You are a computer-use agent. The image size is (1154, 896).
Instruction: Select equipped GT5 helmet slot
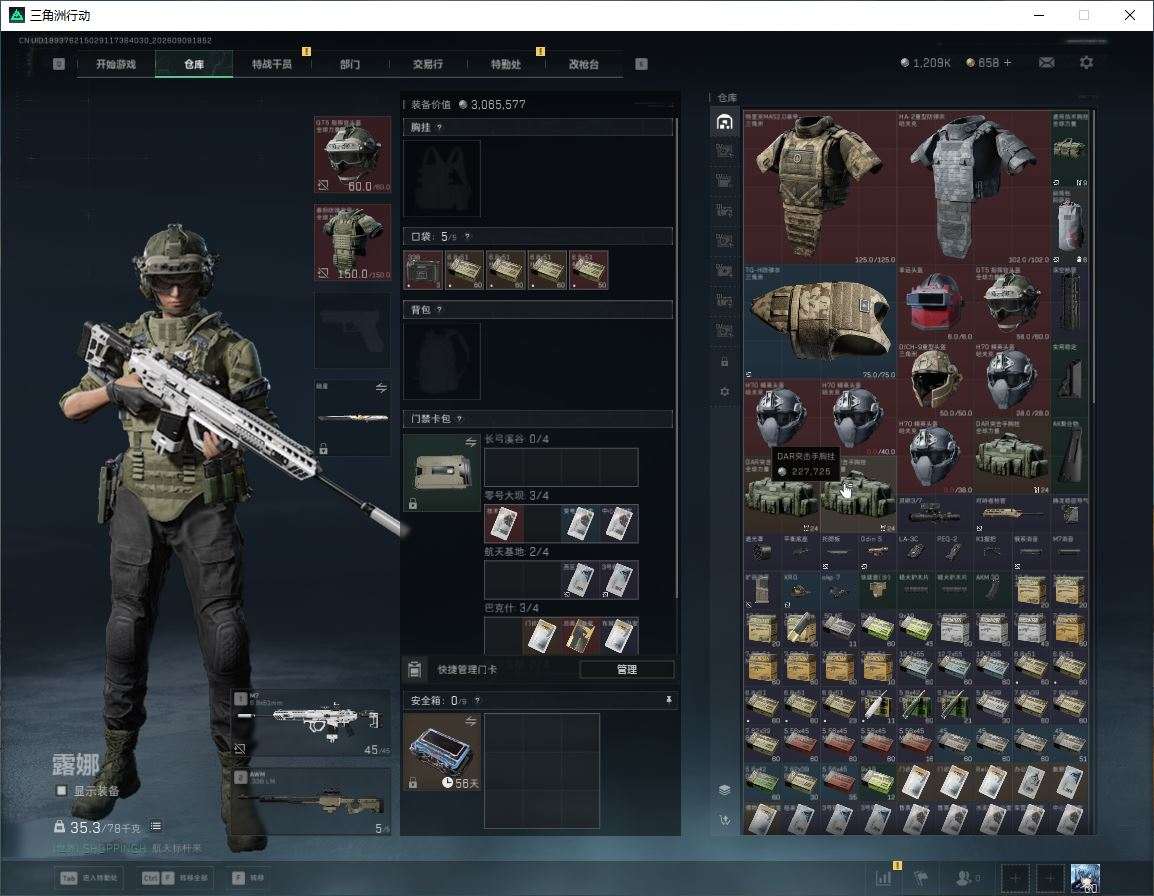tap(353, 155)
